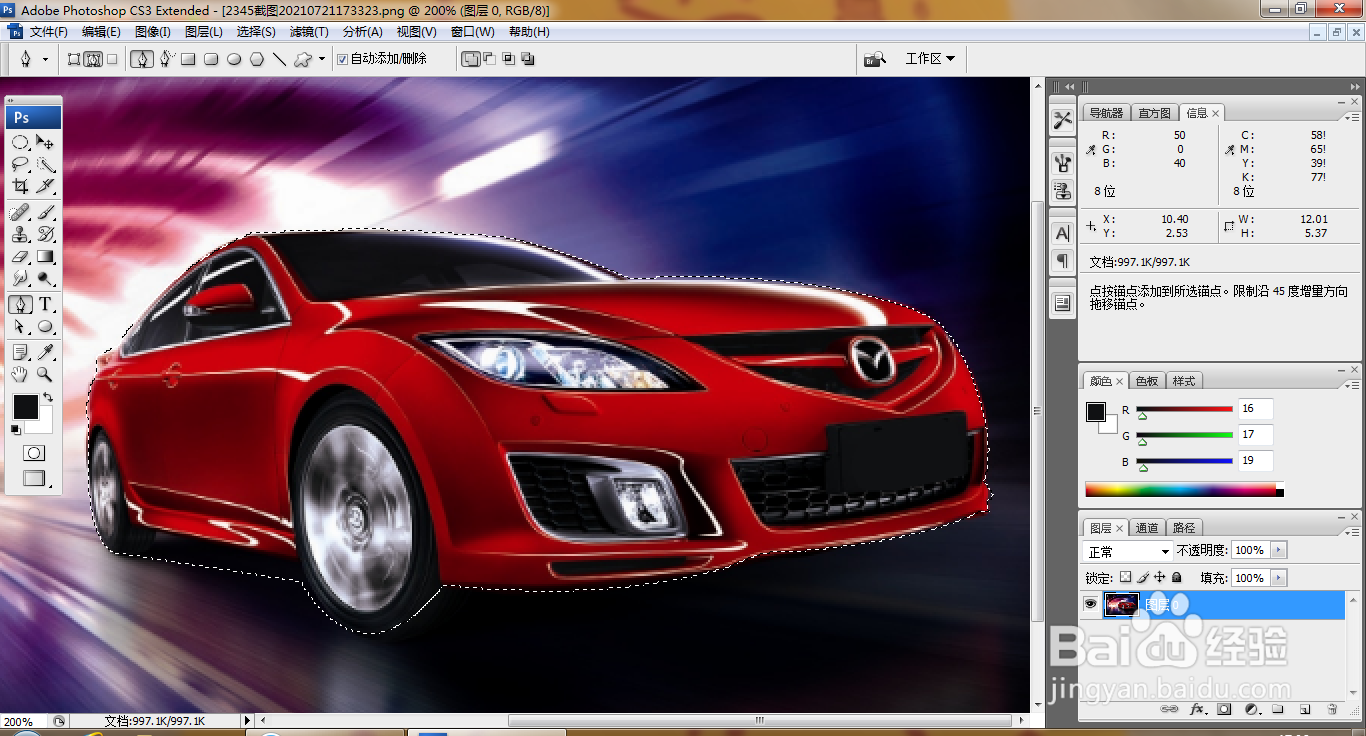Open the 文件(F) menu
1366x736 pixels.
tap(48, 31)
